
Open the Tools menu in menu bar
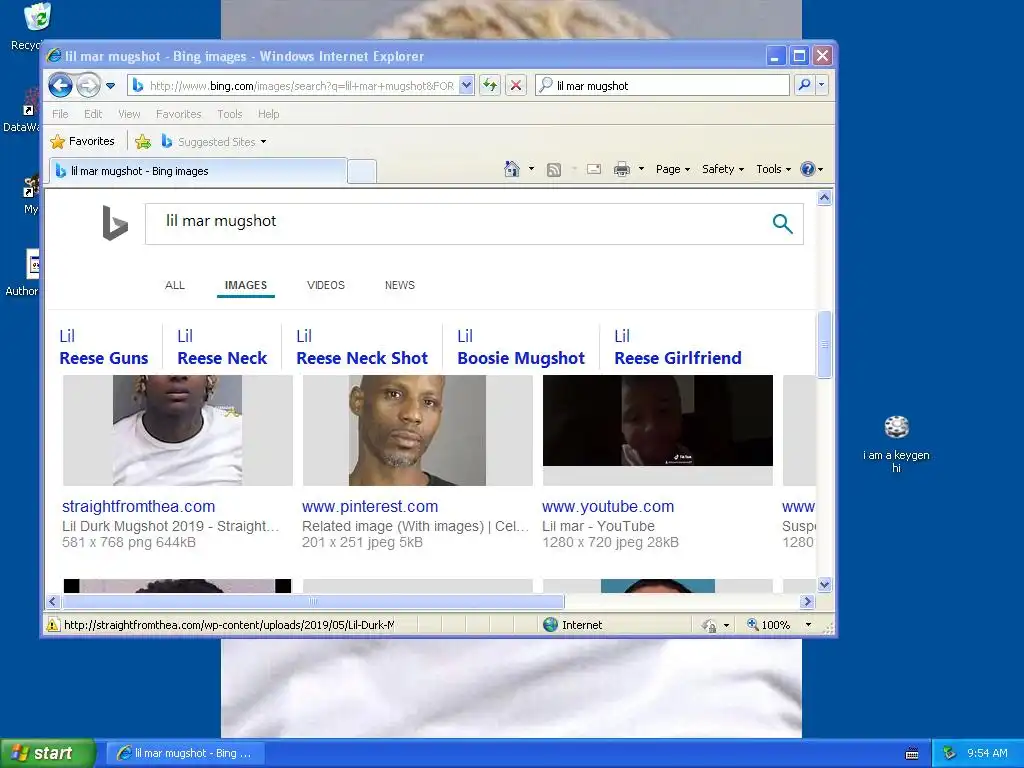[x=229, y=114]
